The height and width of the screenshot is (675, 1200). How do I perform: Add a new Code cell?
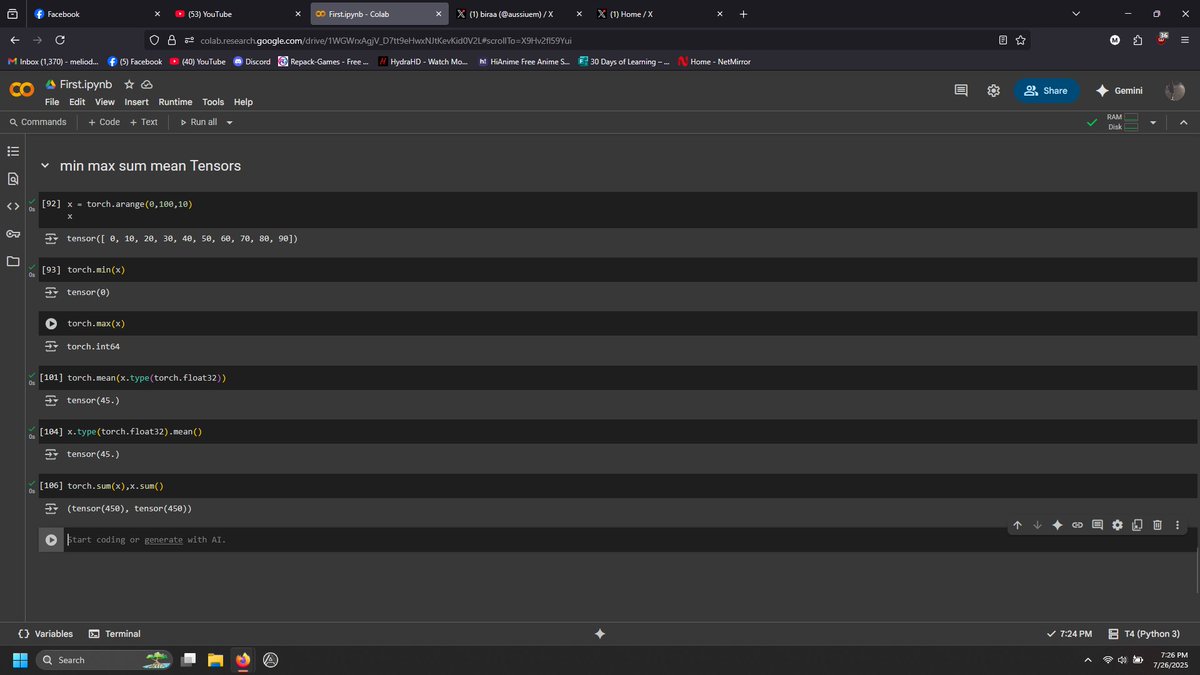click(104, 122)
